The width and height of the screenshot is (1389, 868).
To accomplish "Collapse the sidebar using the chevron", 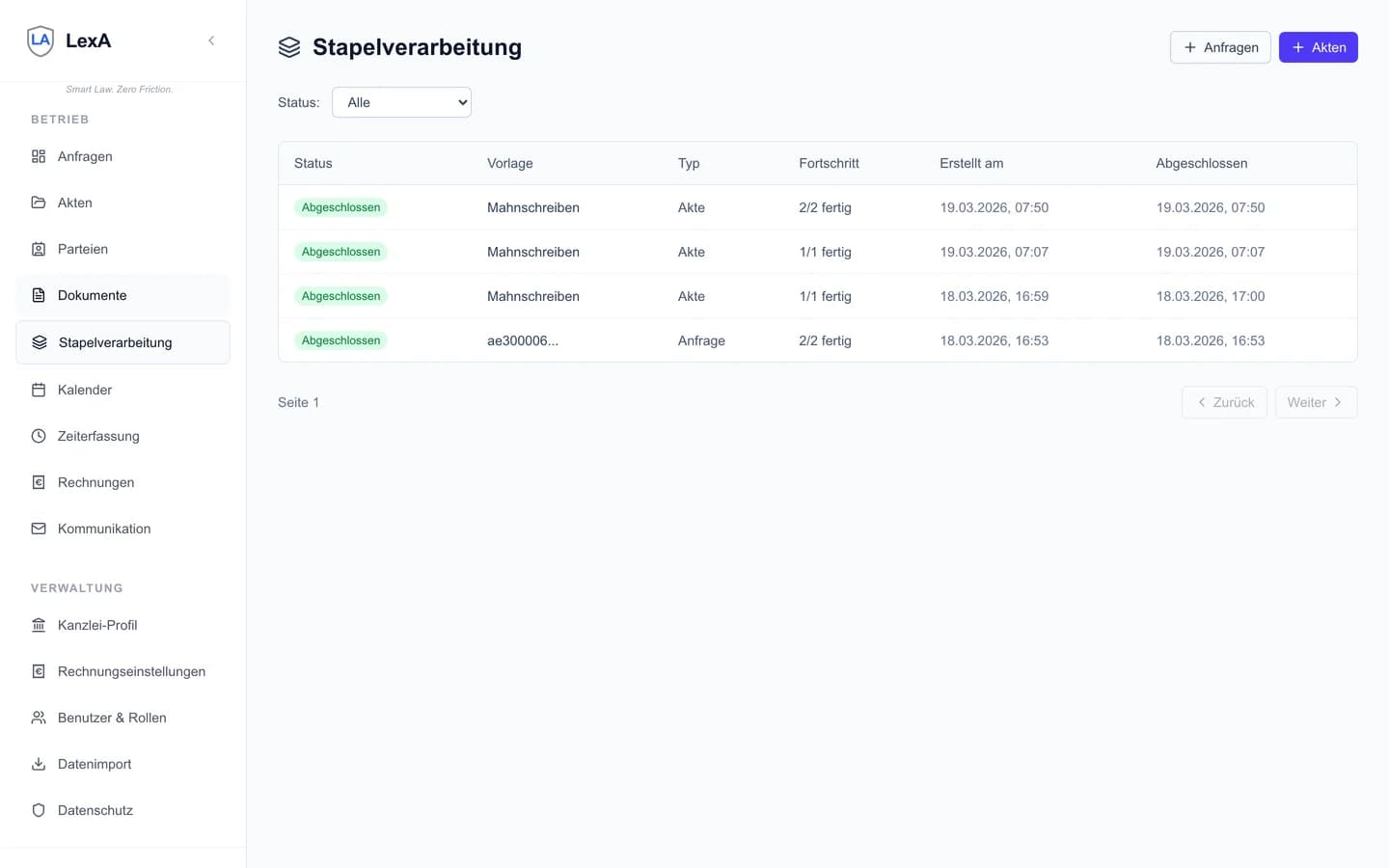I will point(211,41).
